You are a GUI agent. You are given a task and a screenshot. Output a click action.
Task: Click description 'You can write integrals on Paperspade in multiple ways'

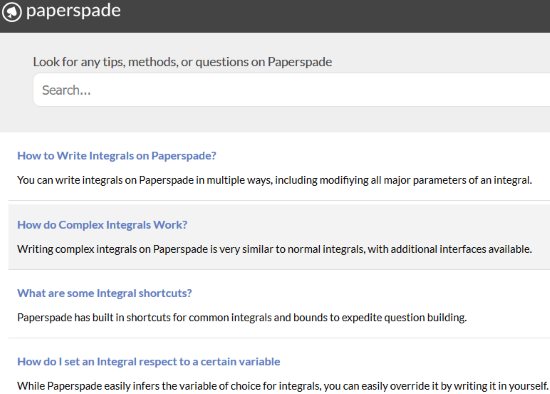click(x=274, y=180)
